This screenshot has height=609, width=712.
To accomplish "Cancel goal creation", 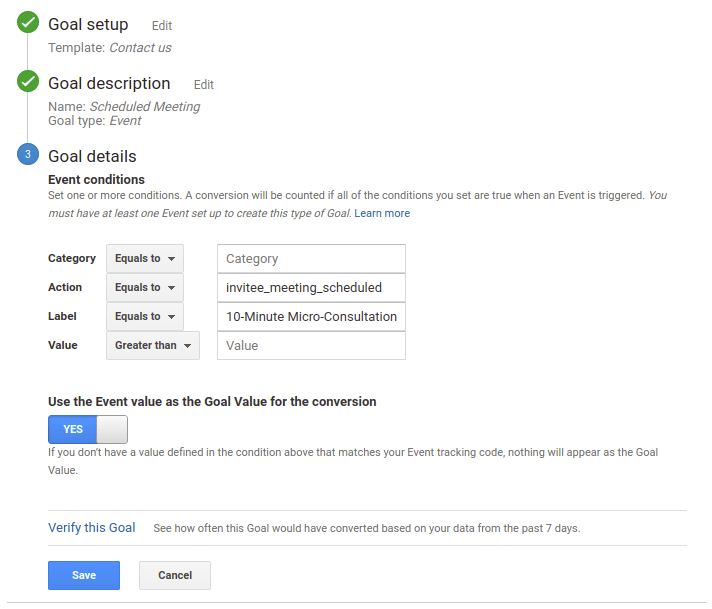I will (x=175, y=575).
